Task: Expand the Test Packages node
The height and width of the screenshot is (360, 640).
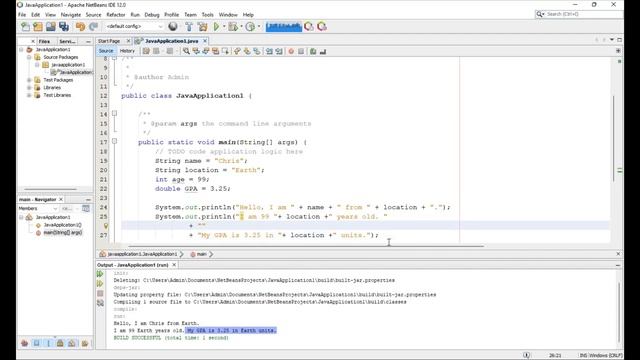Action: click(29, 80)
